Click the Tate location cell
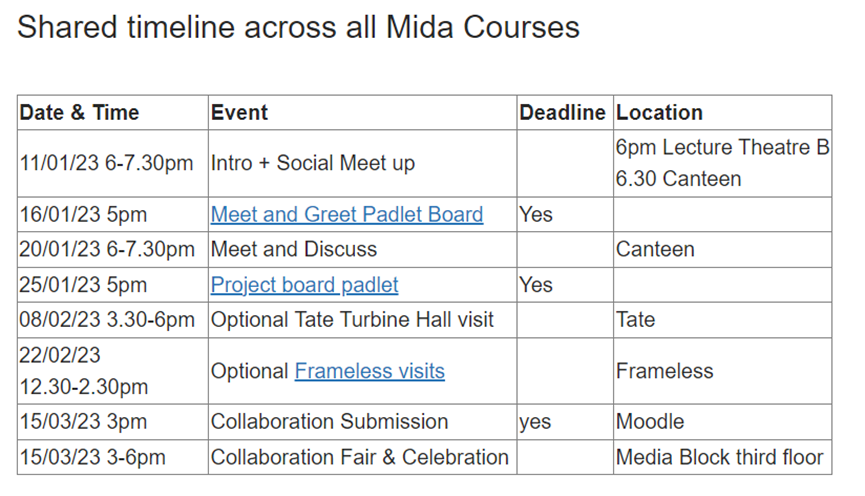Screen dimensions: 865x496 pyautogui.click(x=723, y=320)
